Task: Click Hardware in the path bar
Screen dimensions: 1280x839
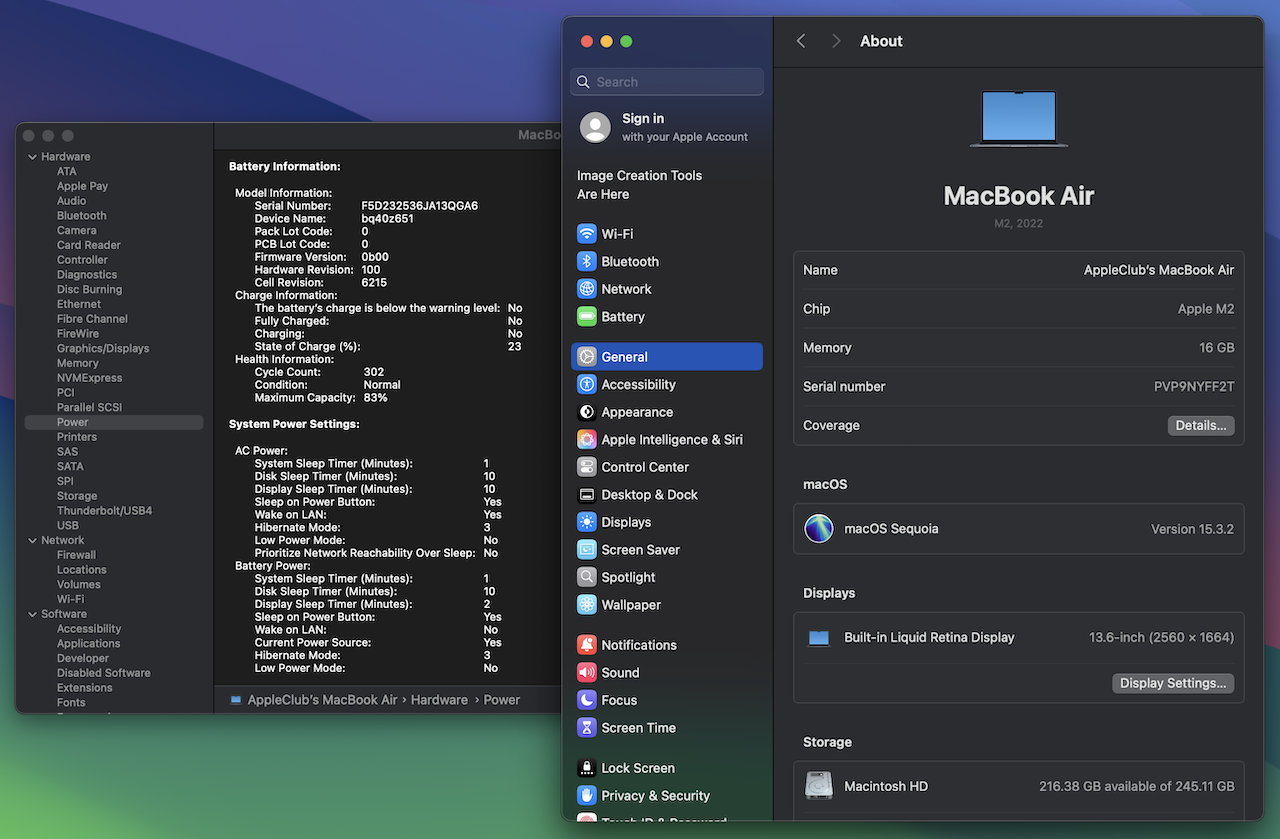Action: (x=439, y=700)
